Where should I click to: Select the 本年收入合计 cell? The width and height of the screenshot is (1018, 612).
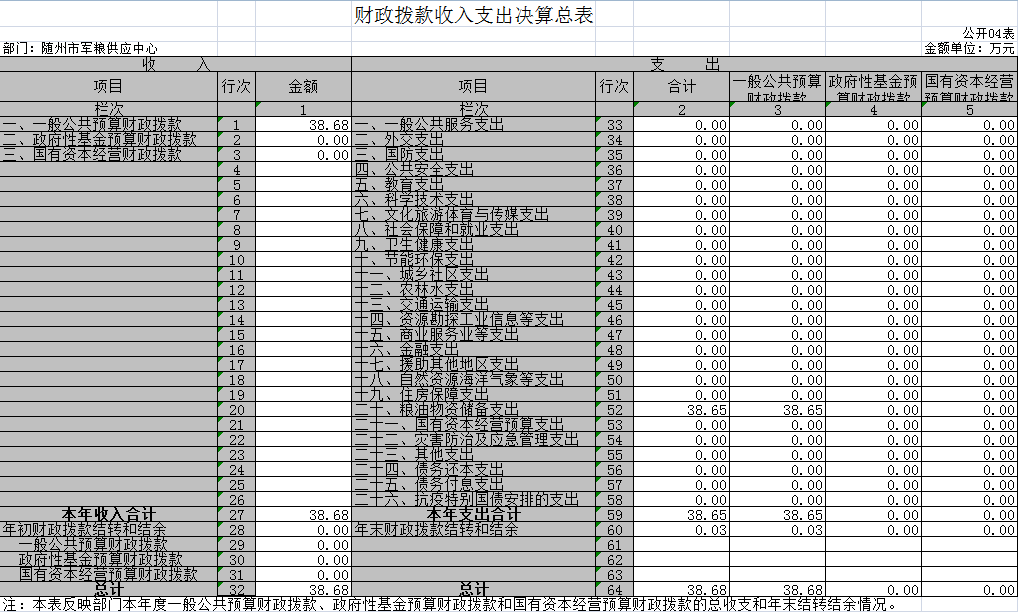pos(108,515)
